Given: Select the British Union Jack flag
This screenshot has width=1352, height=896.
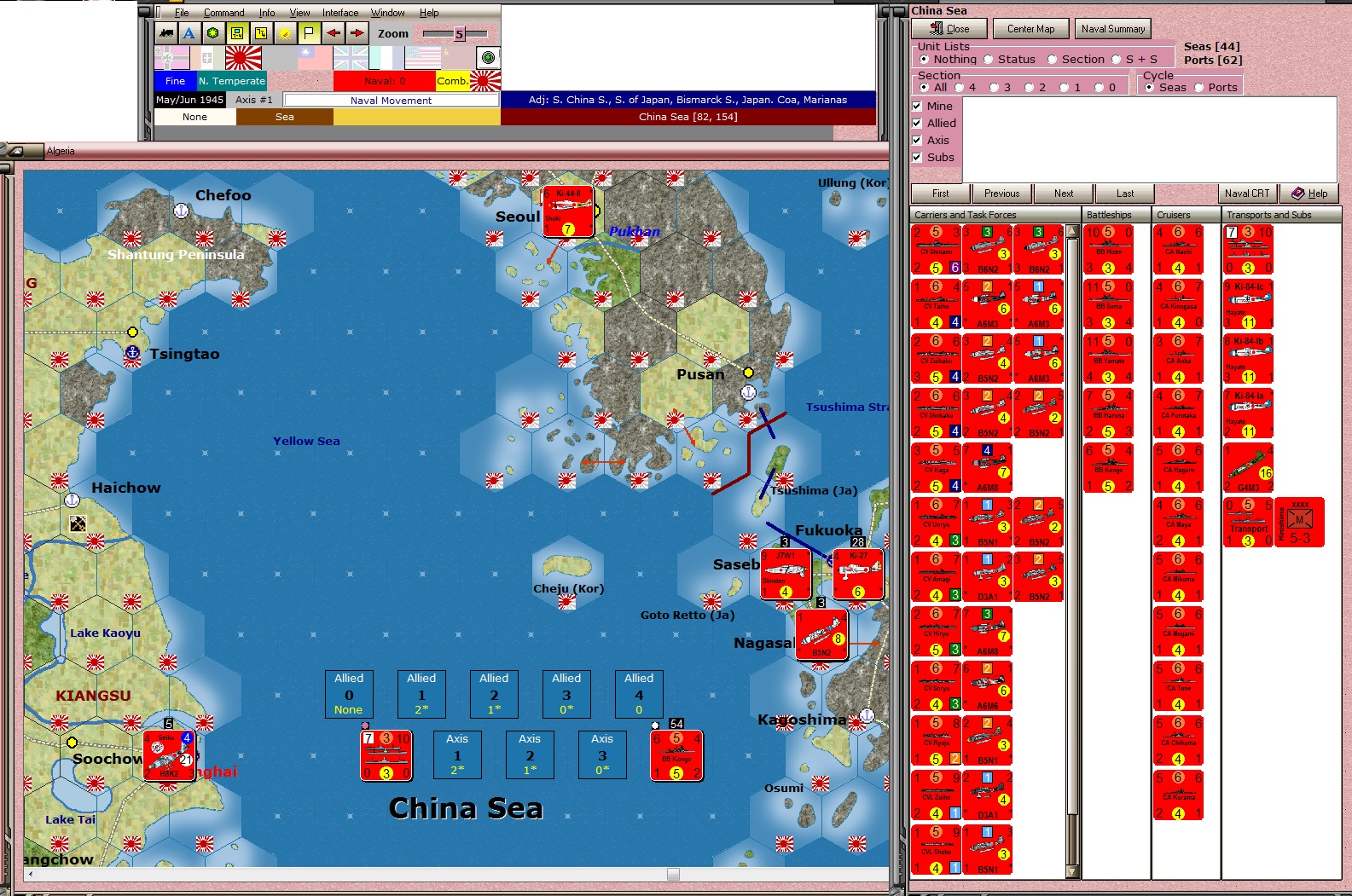Looking at the screenshot, I should 351,58.
